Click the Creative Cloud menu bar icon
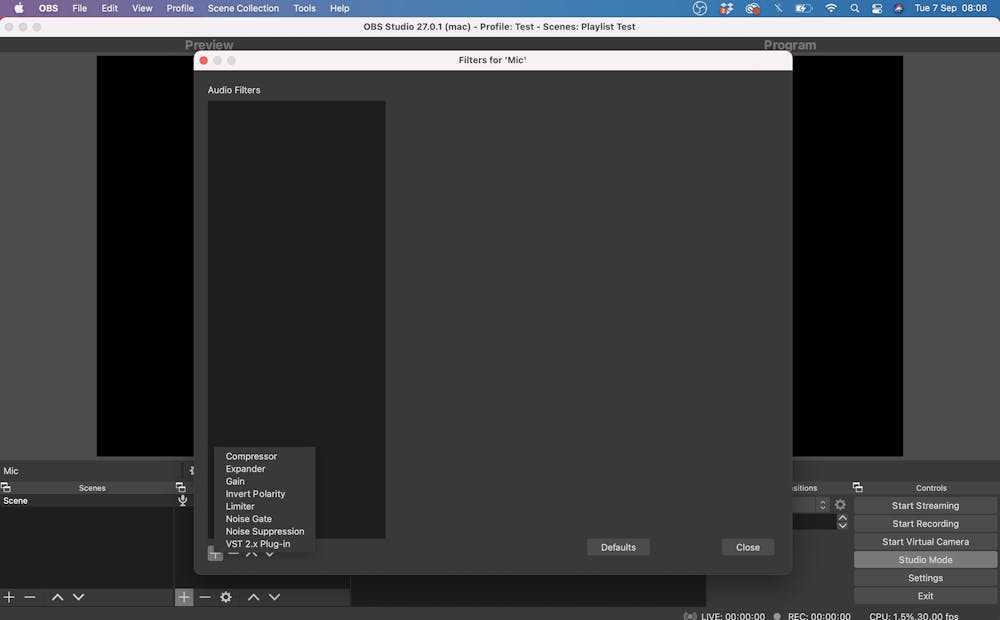The image size is (1000, 620). (753, 8)
